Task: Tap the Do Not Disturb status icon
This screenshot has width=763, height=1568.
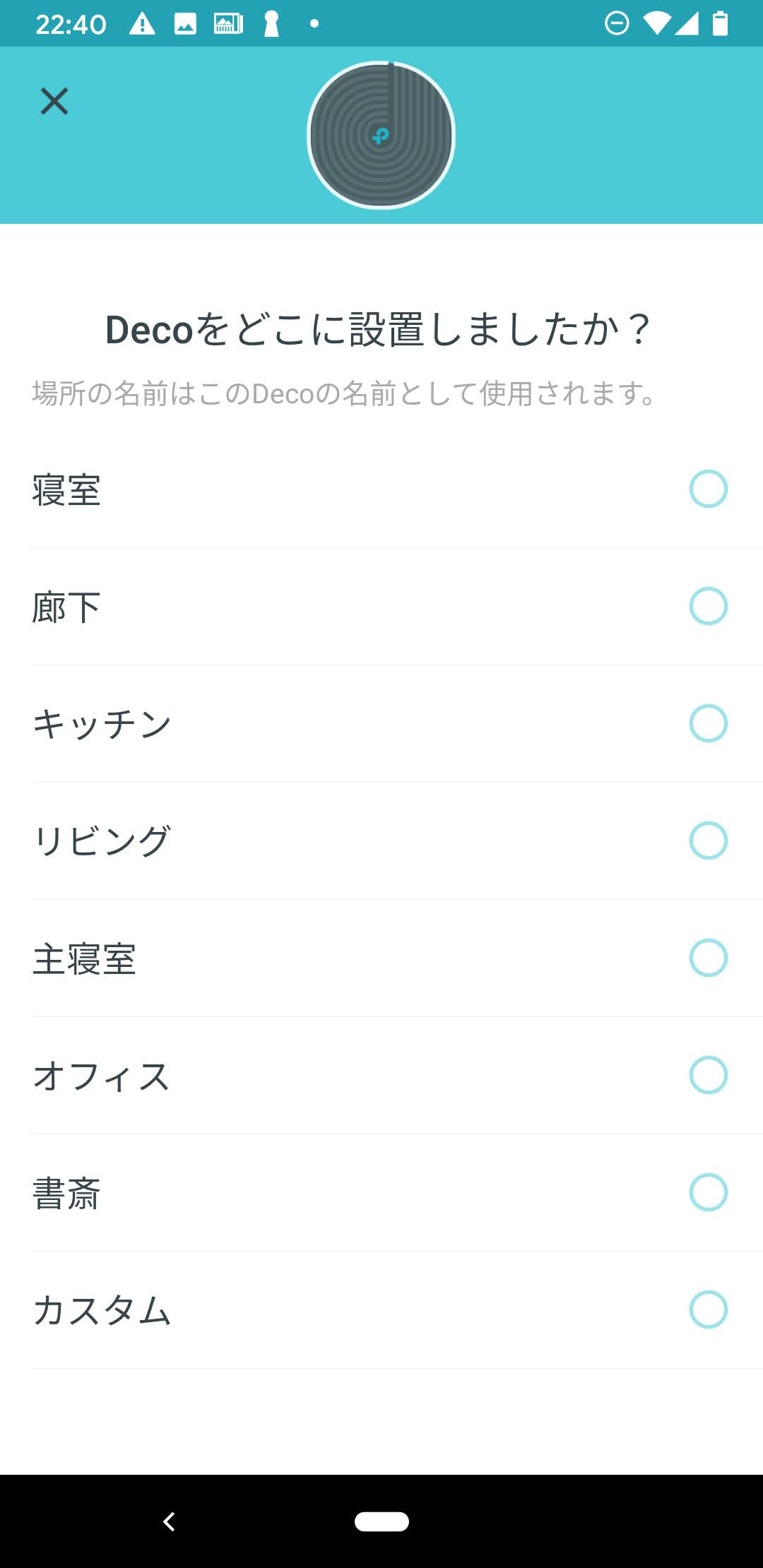Action: [x=617, y=24]
